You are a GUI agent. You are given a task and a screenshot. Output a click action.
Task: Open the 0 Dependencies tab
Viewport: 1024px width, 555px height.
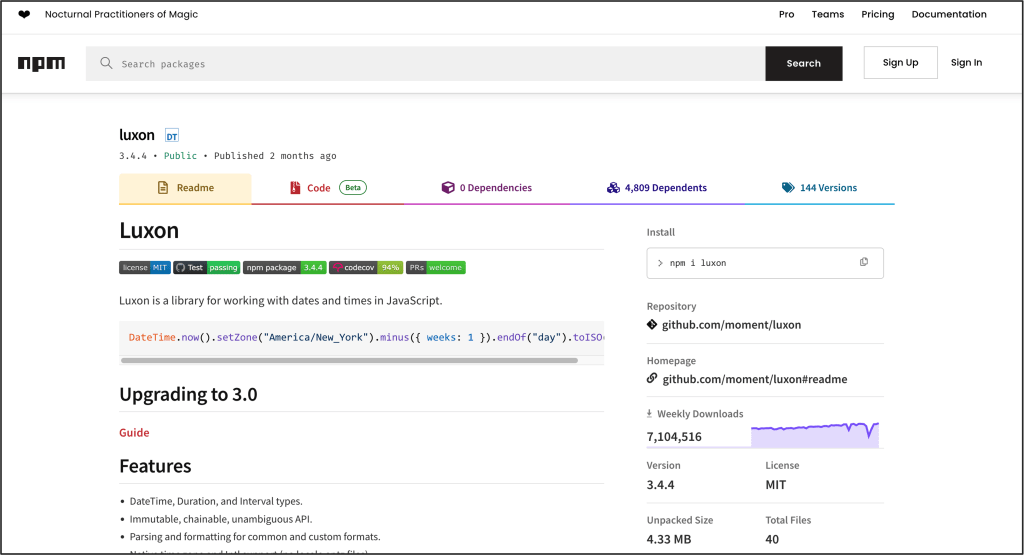pyautogui.click(x=487, y=188)
